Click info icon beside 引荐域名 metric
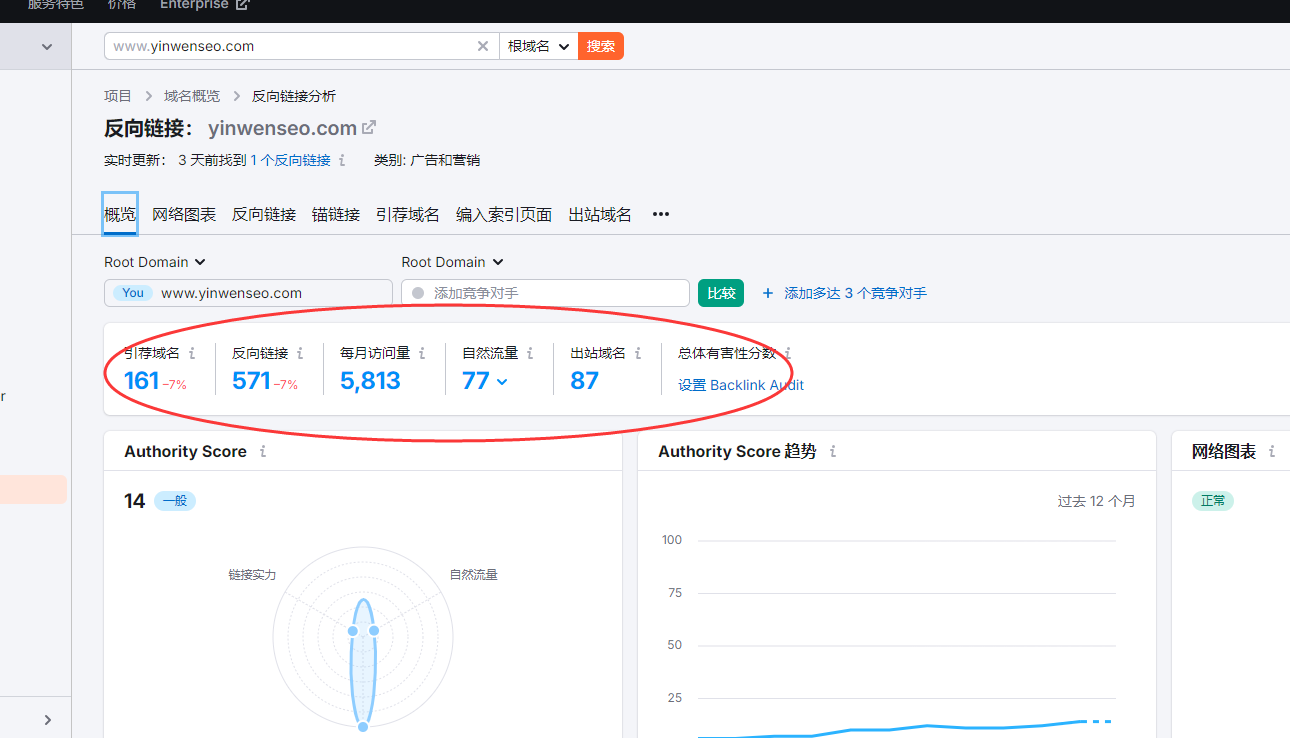The image size is (1290, 738). 192,353
